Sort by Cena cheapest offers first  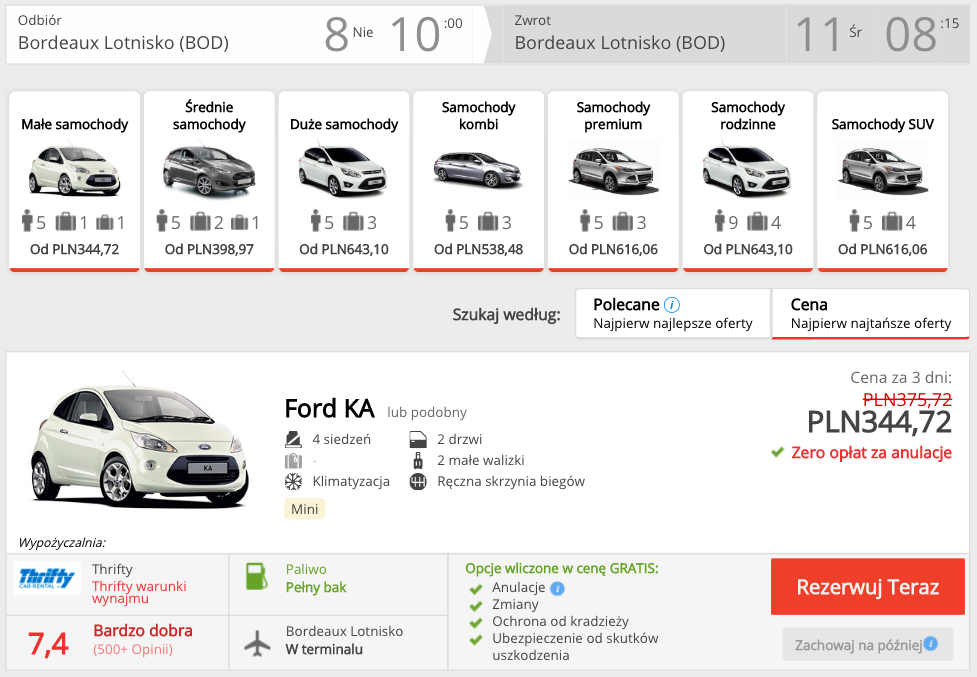(x=870, y=314)
